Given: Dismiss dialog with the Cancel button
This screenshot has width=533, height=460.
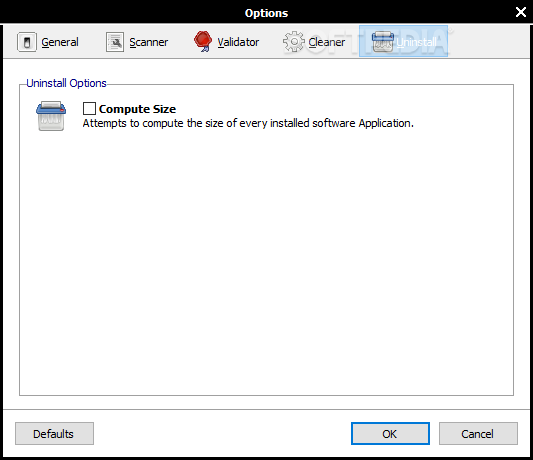Looking at the screenshot, I should [x=478, y=433].
